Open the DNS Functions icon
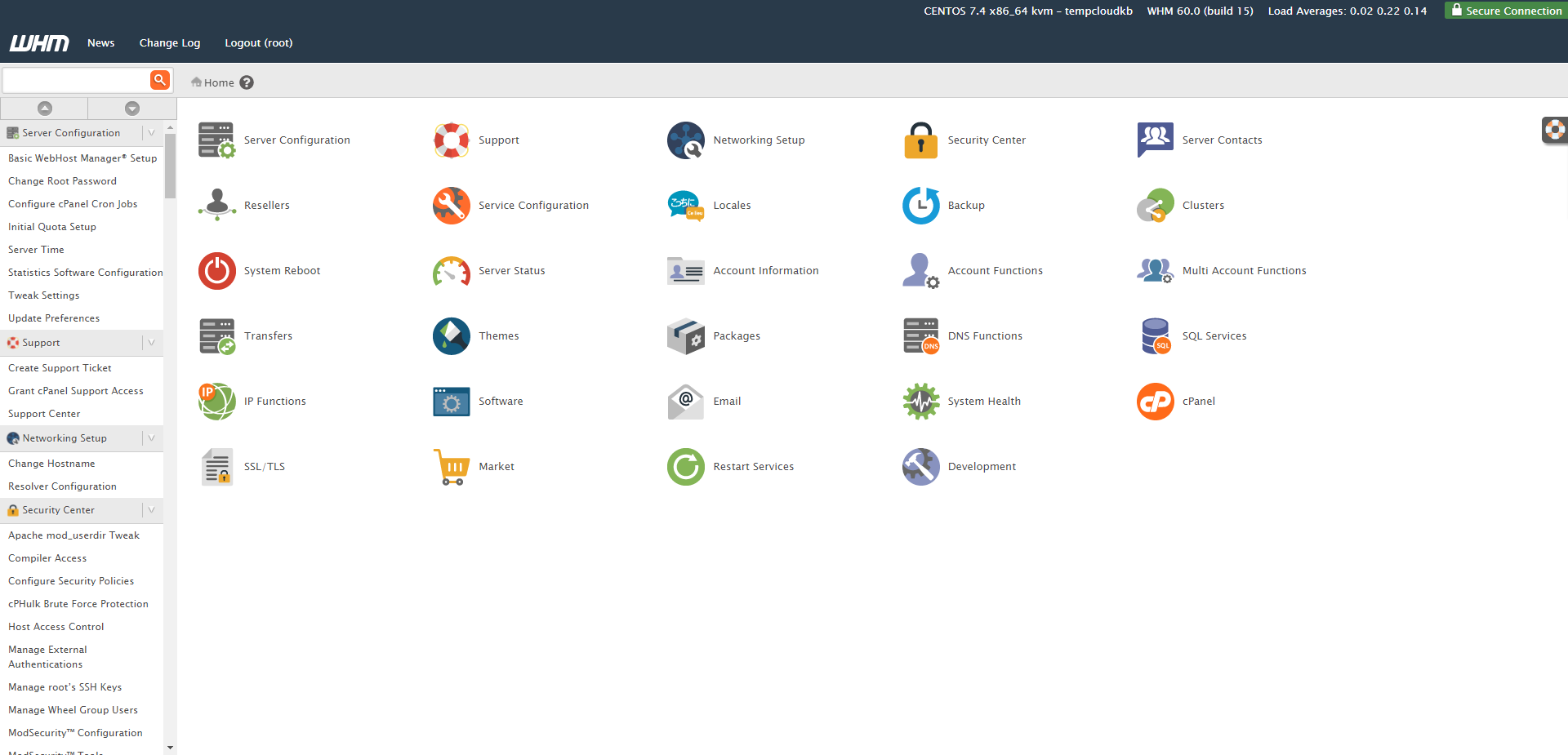1568x755 pixels. (x=920, y=336)
